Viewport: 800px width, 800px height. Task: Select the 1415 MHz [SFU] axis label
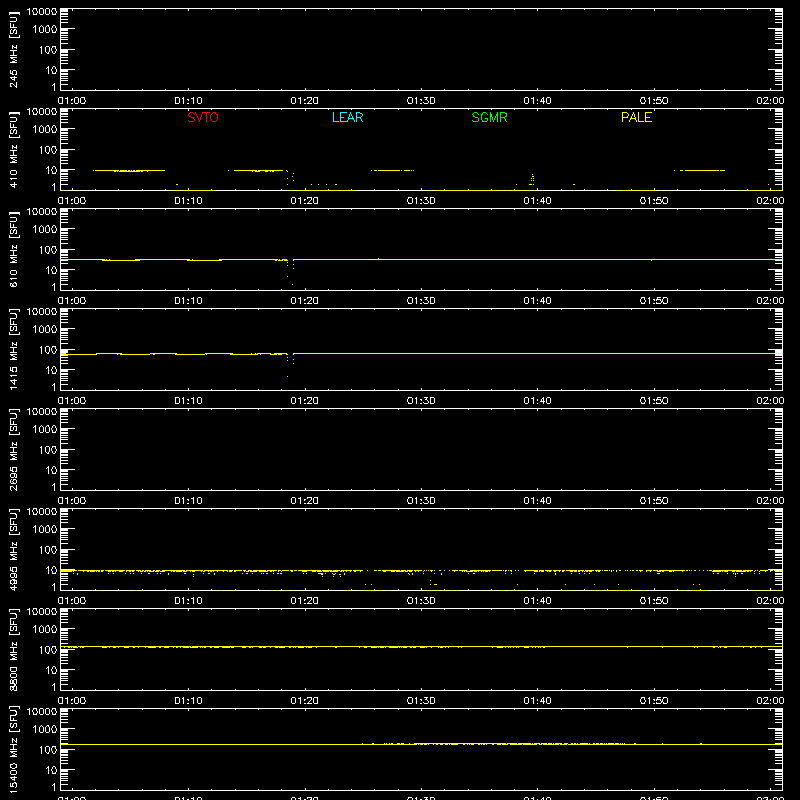tap(13, 349)
